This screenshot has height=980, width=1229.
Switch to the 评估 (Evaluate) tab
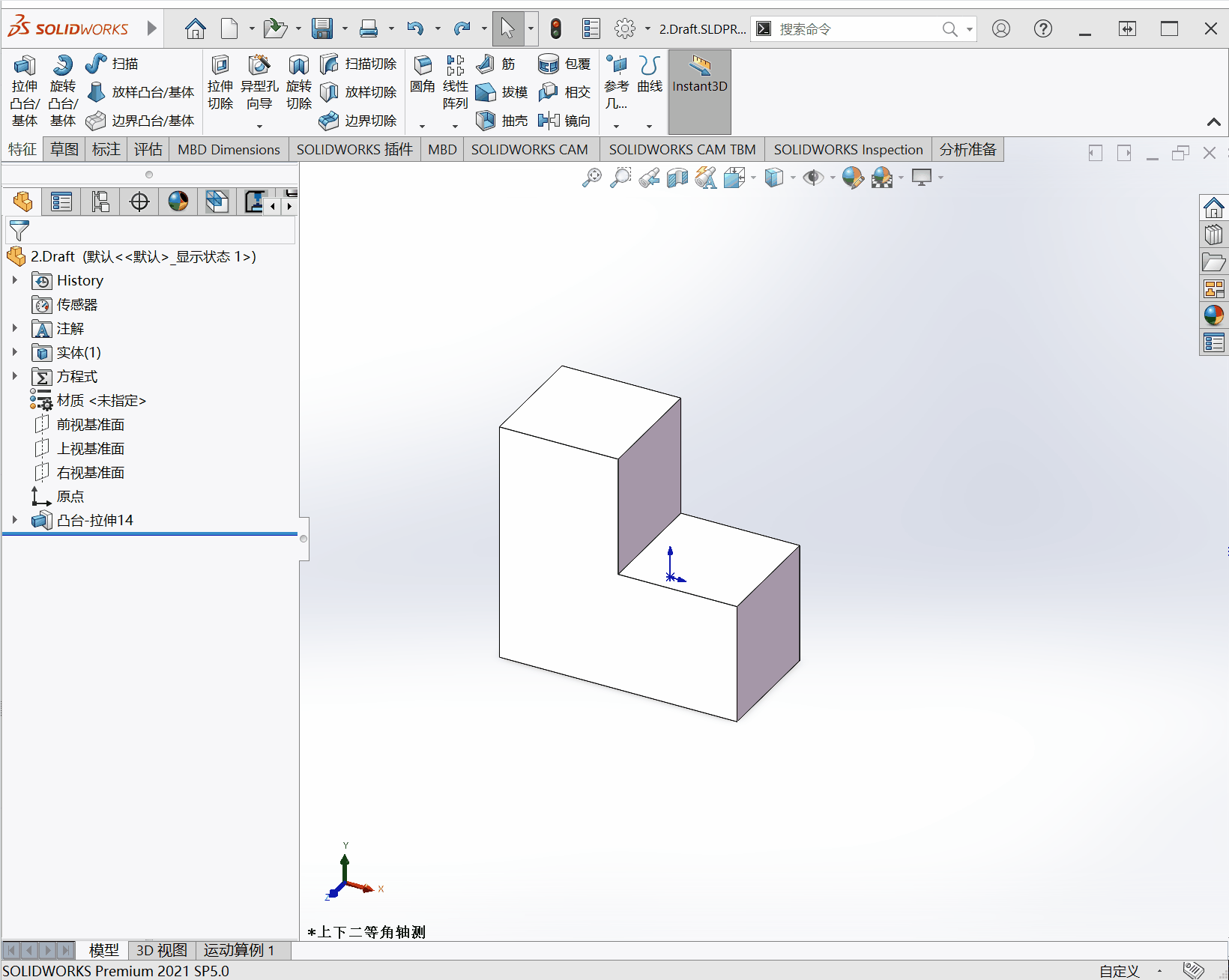148,149
